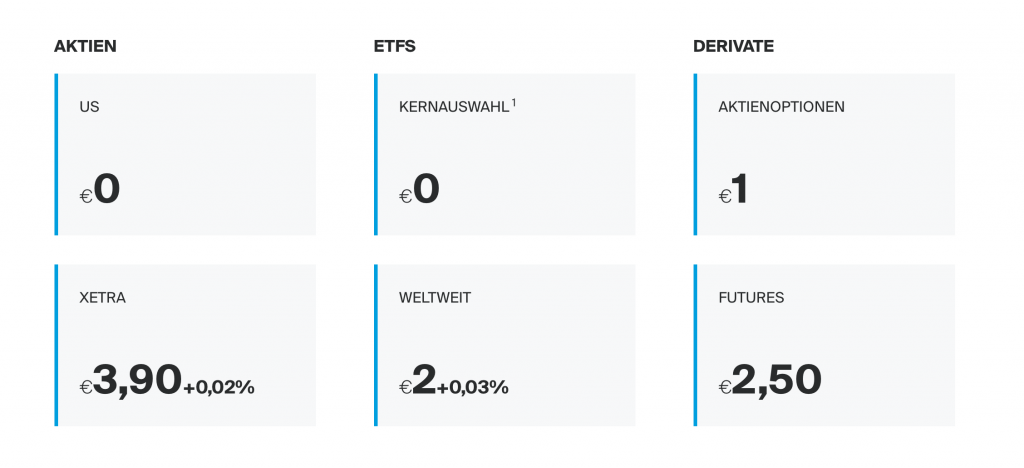Click the €1 price for Aktienoptionen

(733, 190)
